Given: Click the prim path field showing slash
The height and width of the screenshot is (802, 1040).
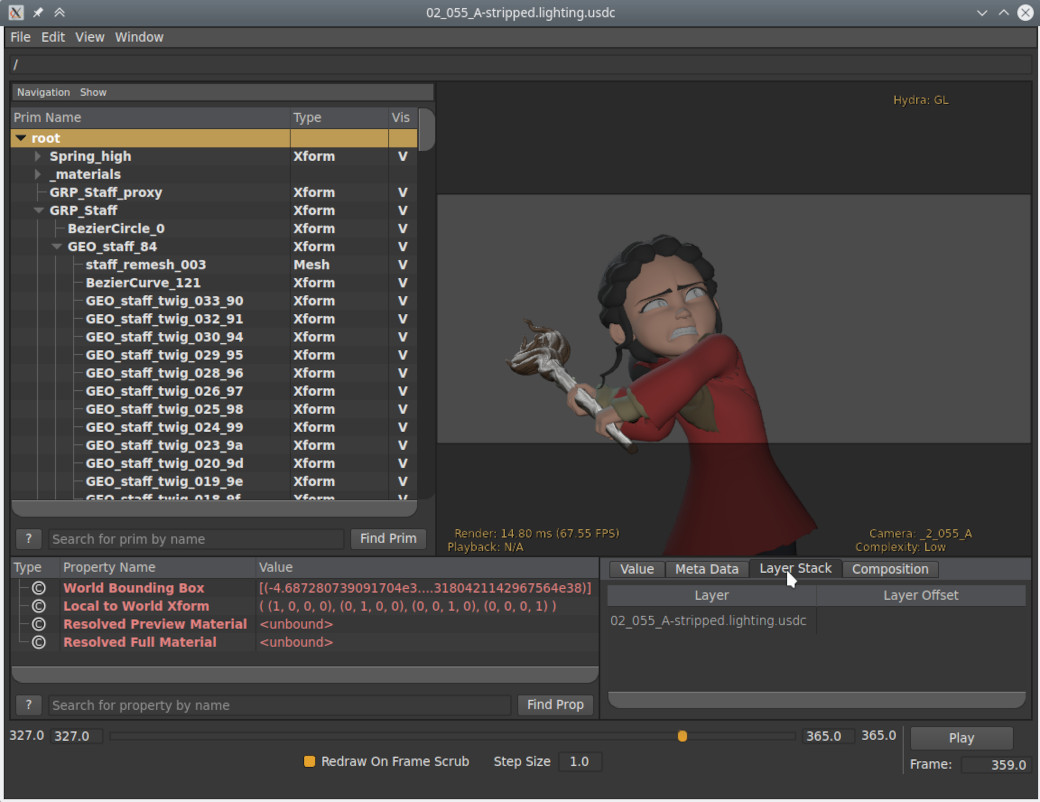Looking at the screenshot, I should click(x=521, y=64).
